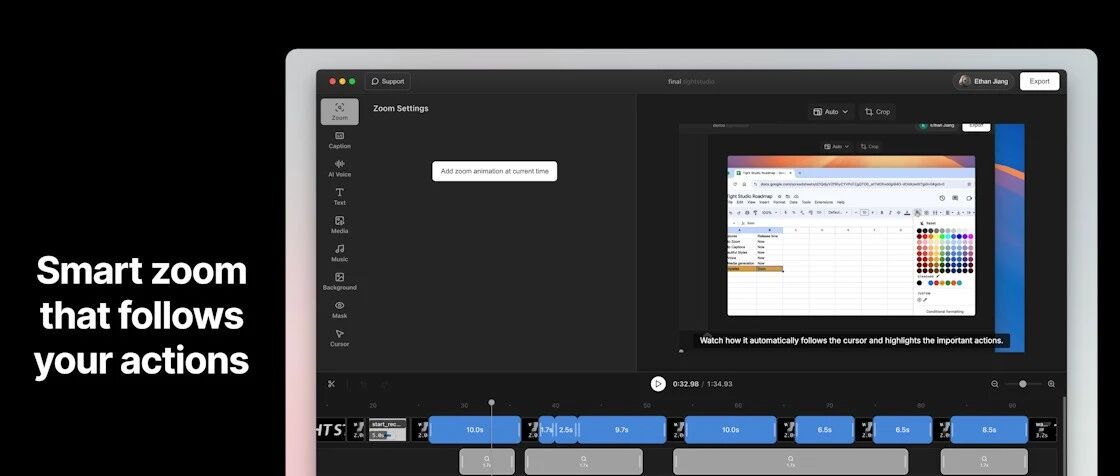Open the Music panel

point(339,253)
